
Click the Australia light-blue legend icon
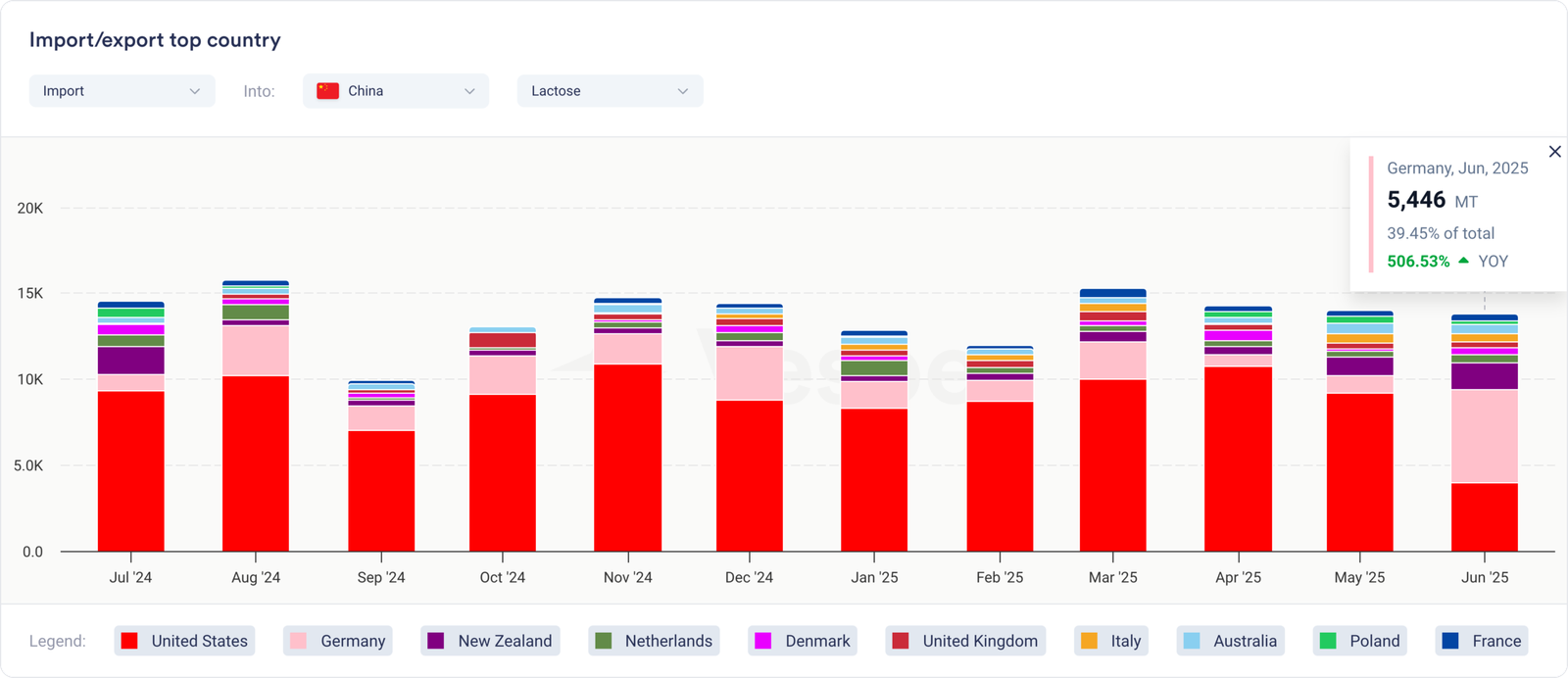click(1192, 641)
